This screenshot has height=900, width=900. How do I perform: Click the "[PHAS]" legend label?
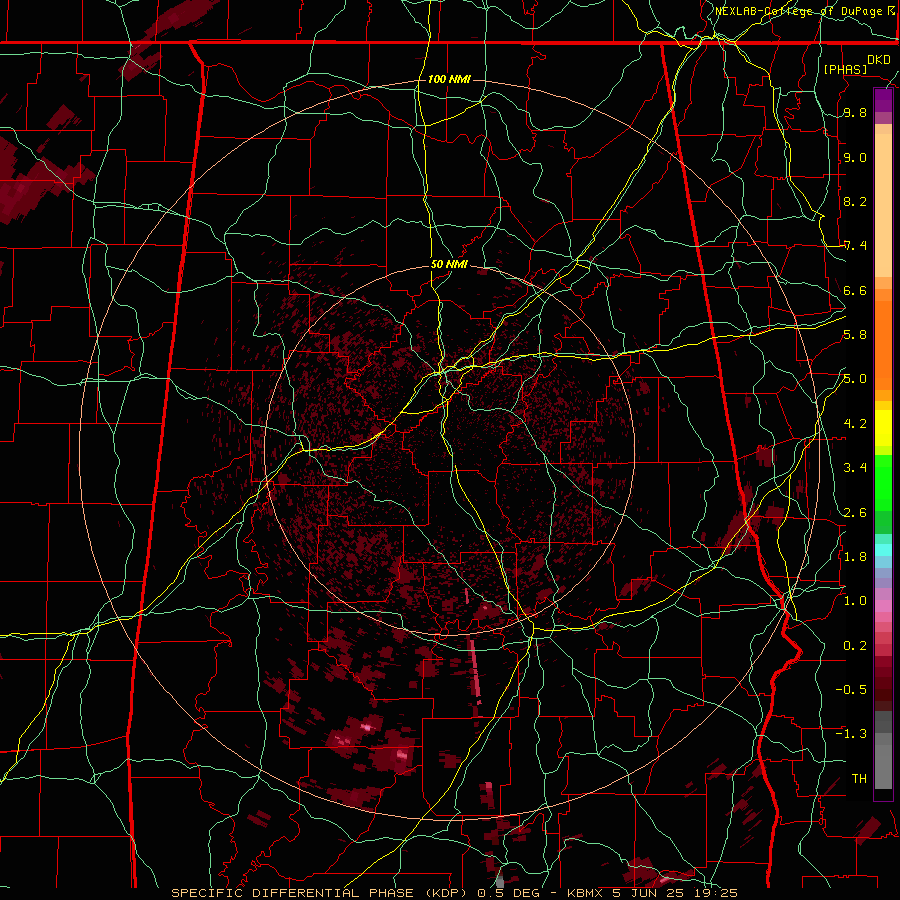click(x=845, y=69)
